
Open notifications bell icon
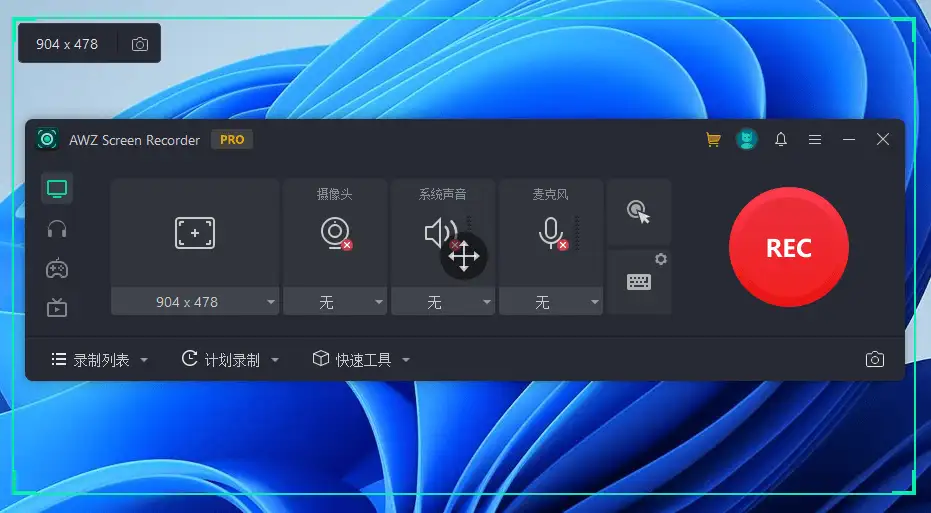click(x=781, y=140)
